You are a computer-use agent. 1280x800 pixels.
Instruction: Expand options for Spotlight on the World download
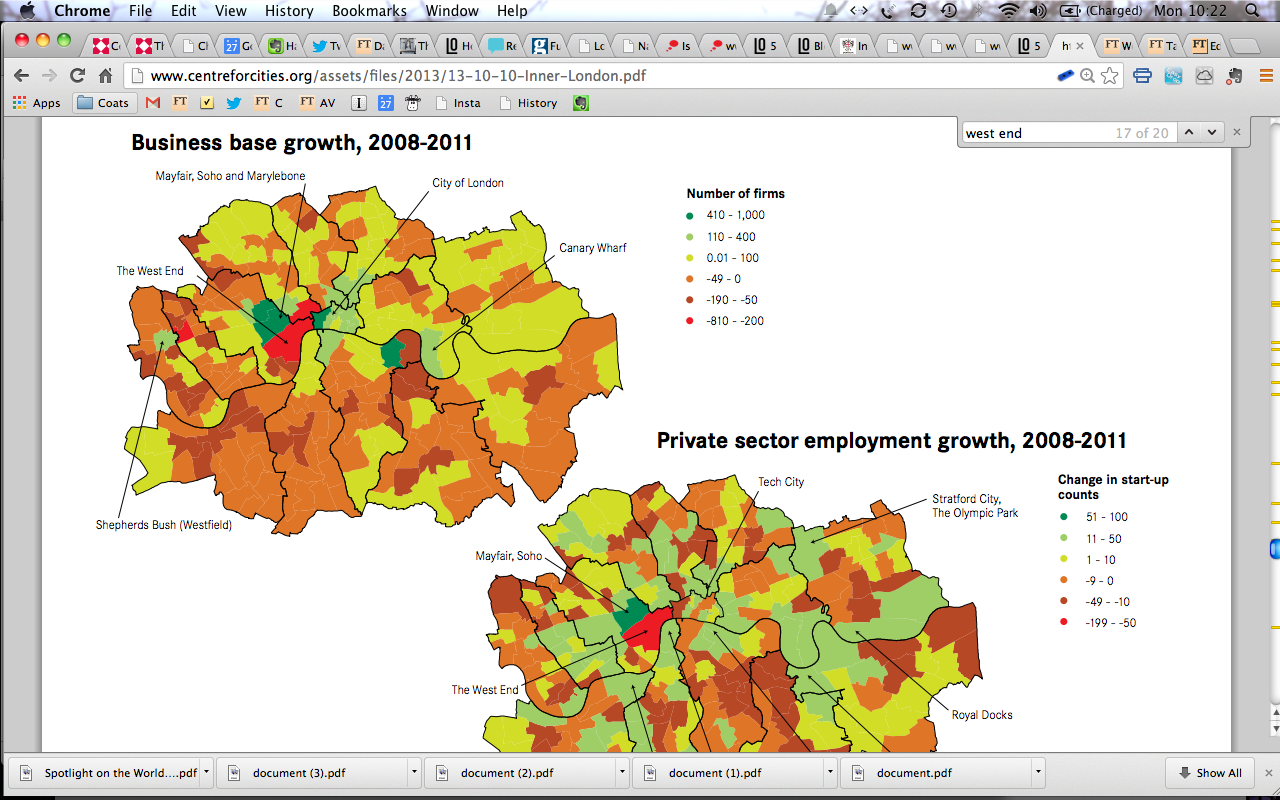click(206, 772)
